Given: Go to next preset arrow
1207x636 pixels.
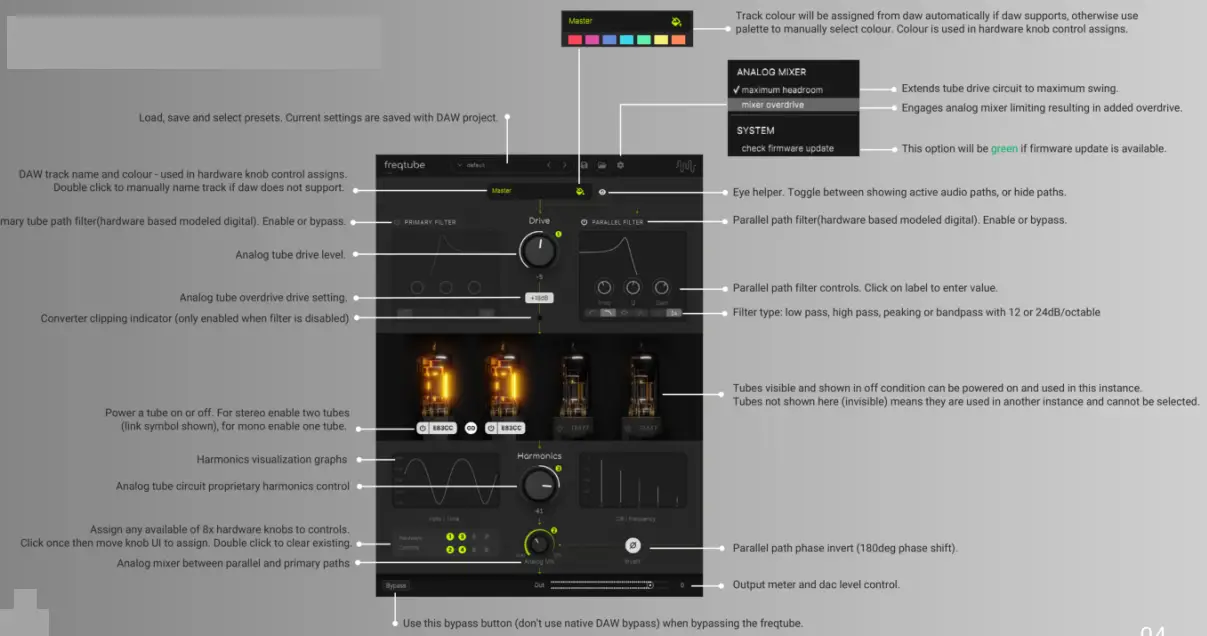Looking at the screenshot, I should tap(565, 165).
